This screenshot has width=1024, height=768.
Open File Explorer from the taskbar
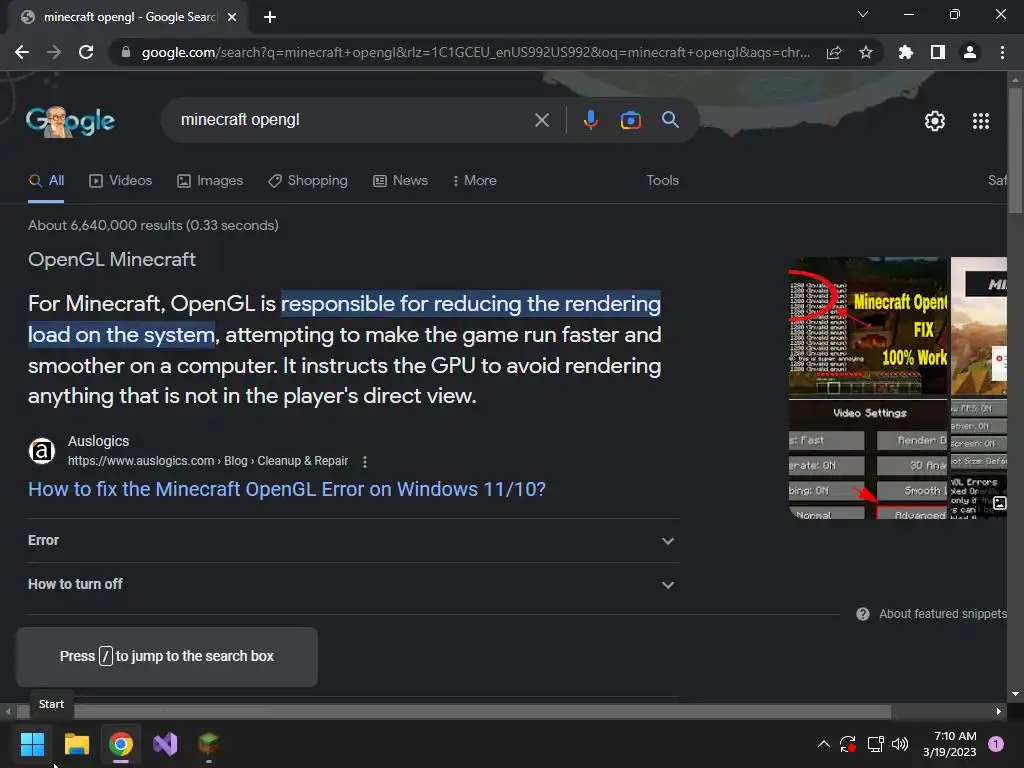point(76,744)
